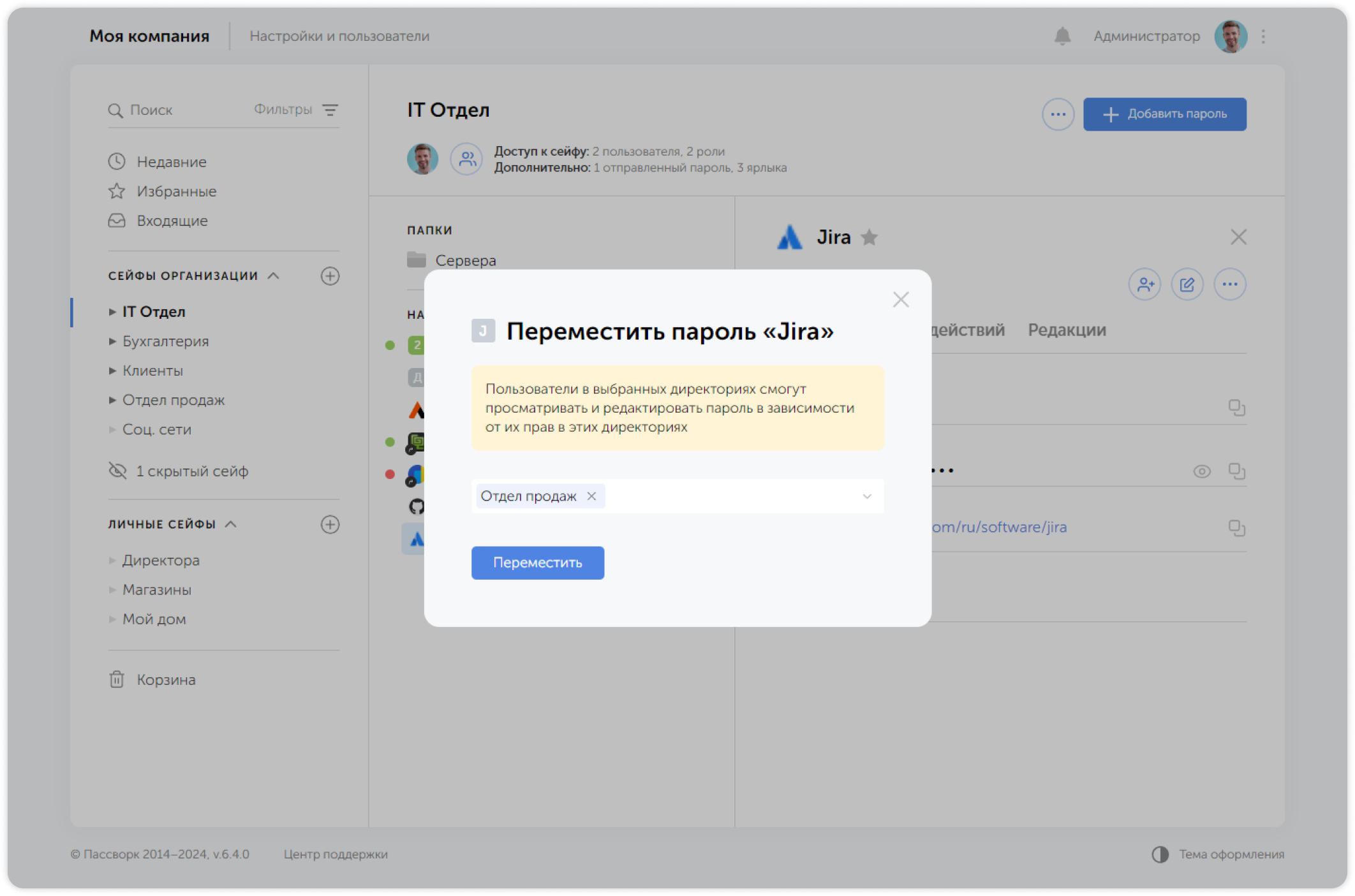Open the search field magnifier icon
The image size is (1355, 896).
117,110
